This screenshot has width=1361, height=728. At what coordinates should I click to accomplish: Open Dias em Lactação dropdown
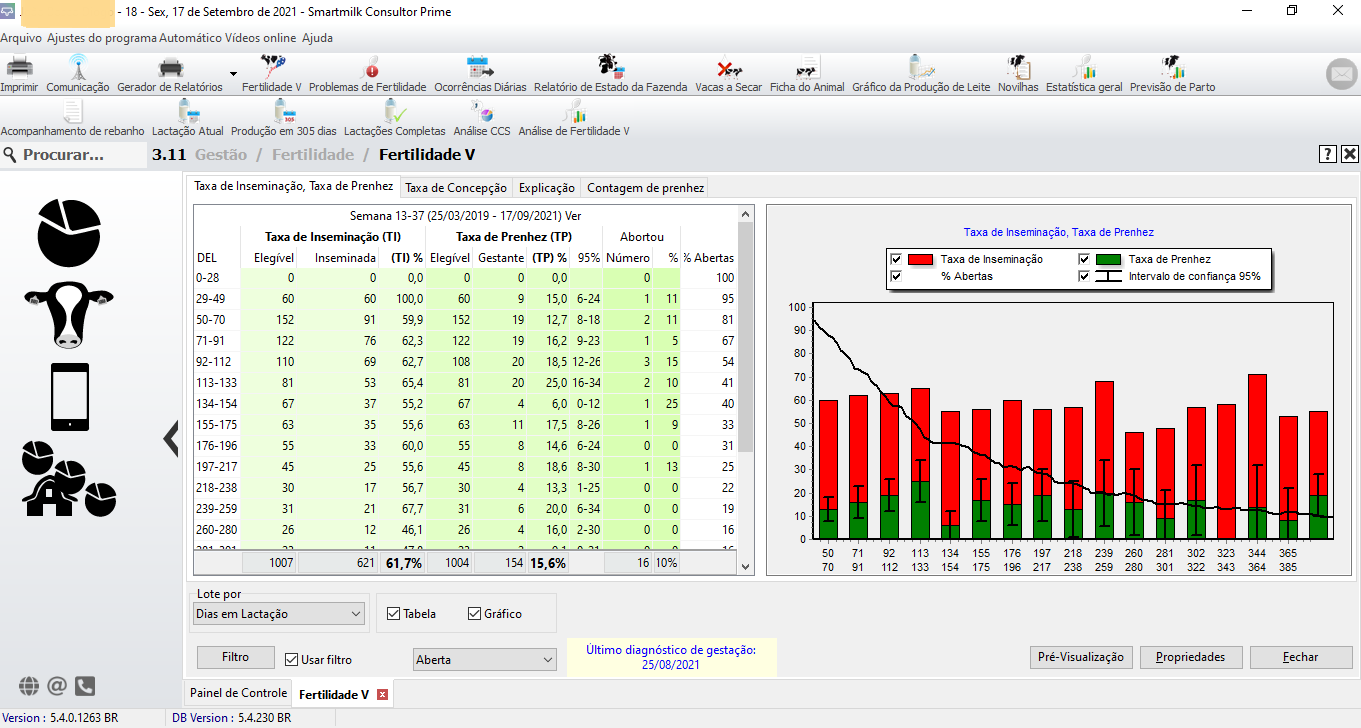point(278,613)
